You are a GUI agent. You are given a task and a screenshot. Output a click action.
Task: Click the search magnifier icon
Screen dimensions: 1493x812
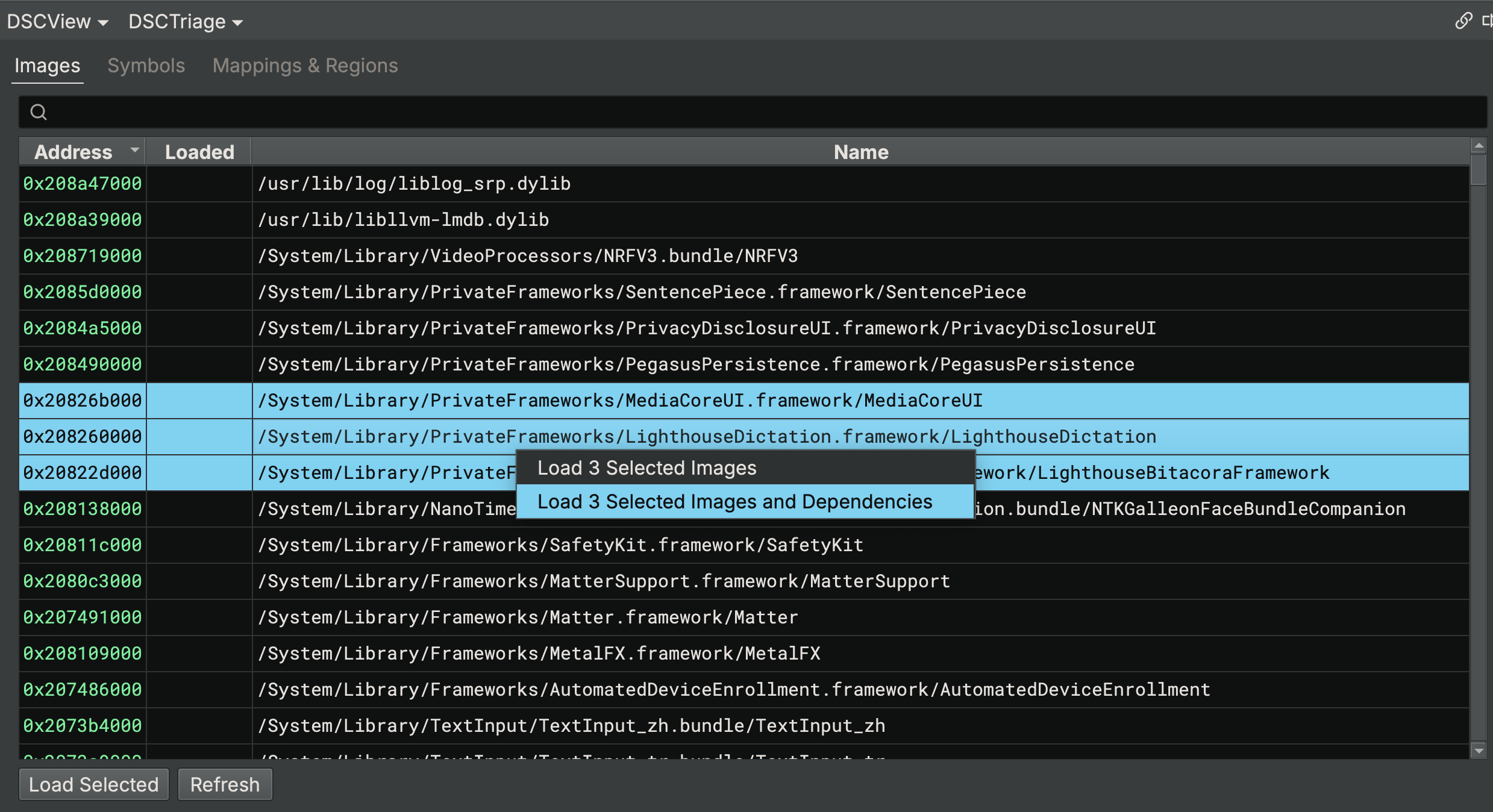(39, 112)
